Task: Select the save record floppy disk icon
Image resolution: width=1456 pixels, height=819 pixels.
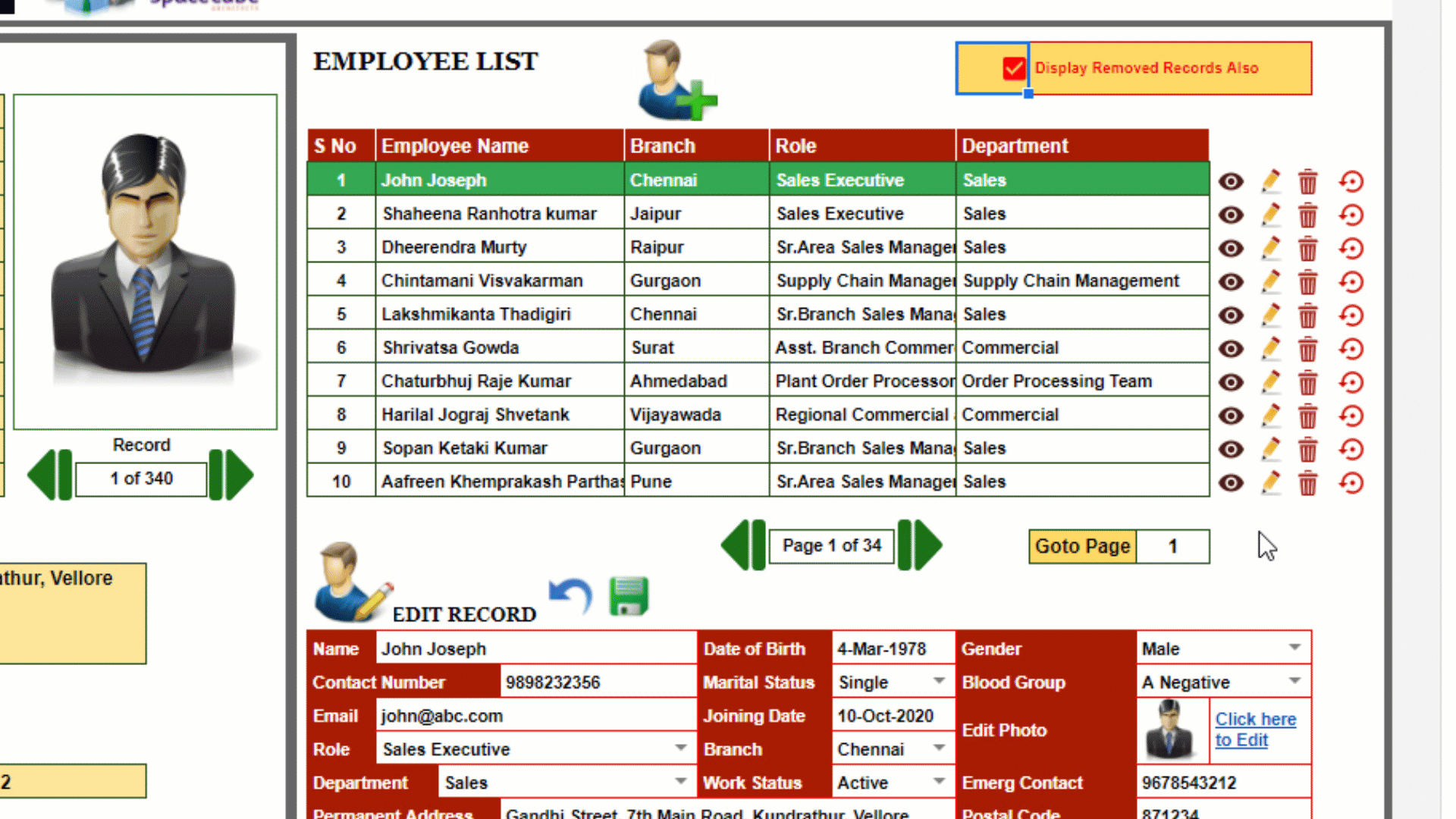Action: click(x=628, y=597)
